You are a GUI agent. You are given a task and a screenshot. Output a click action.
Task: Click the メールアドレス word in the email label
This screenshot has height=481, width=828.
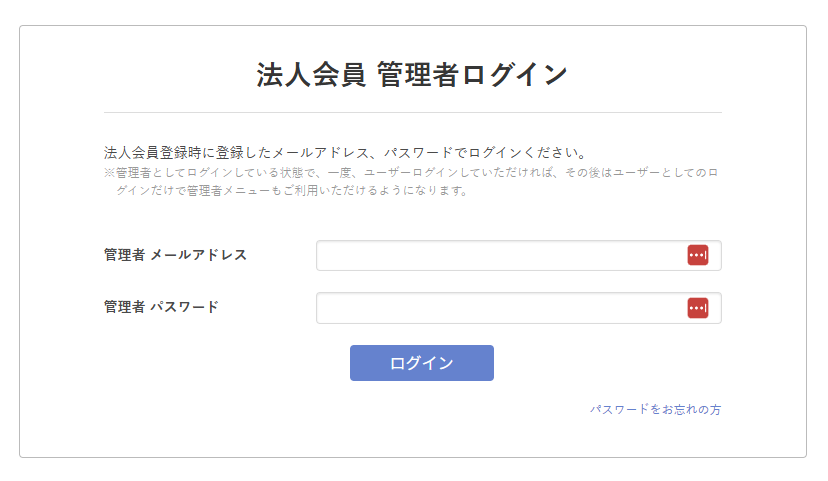click(198, 255)
